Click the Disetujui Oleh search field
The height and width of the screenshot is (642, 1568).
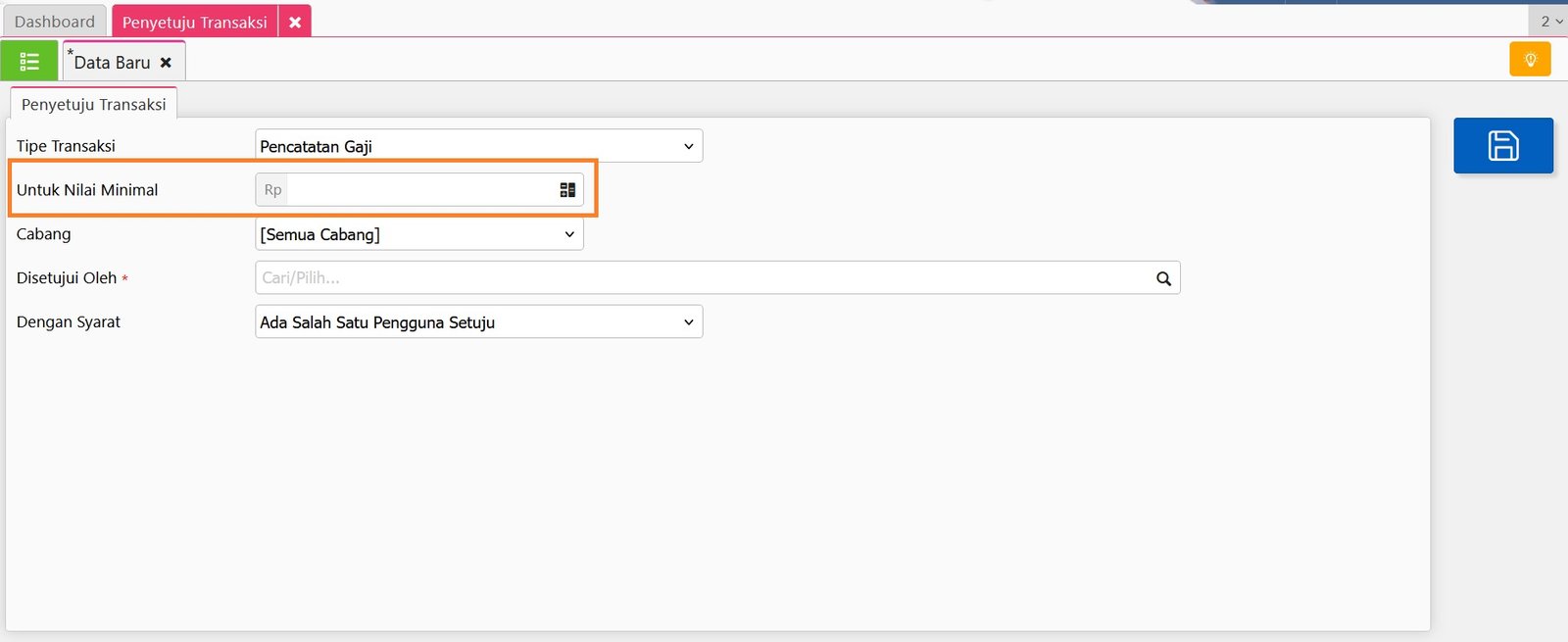(701, 278)
